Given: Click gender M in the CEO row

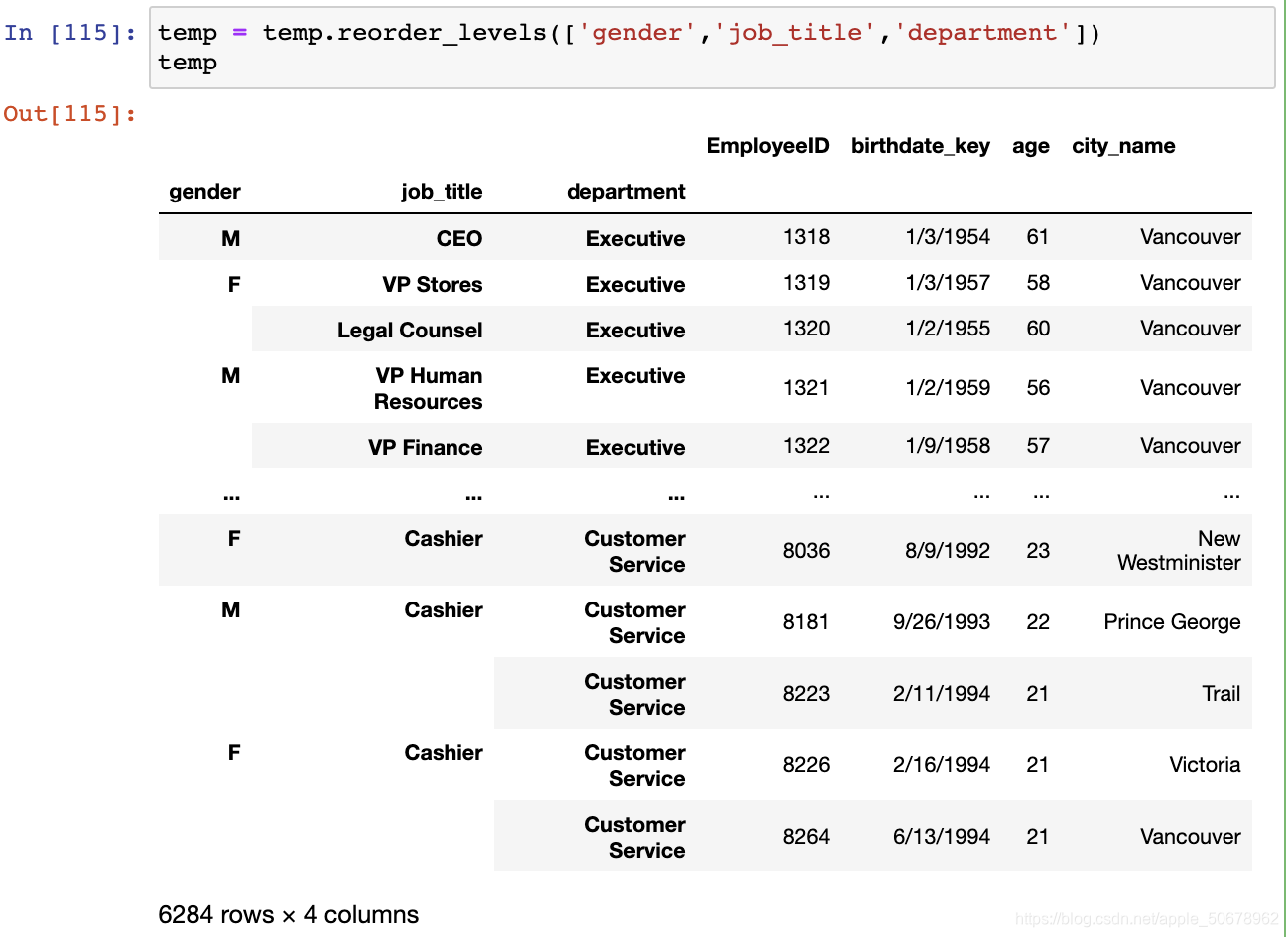Looking at the screenshot, I should (x=230, y=238).
